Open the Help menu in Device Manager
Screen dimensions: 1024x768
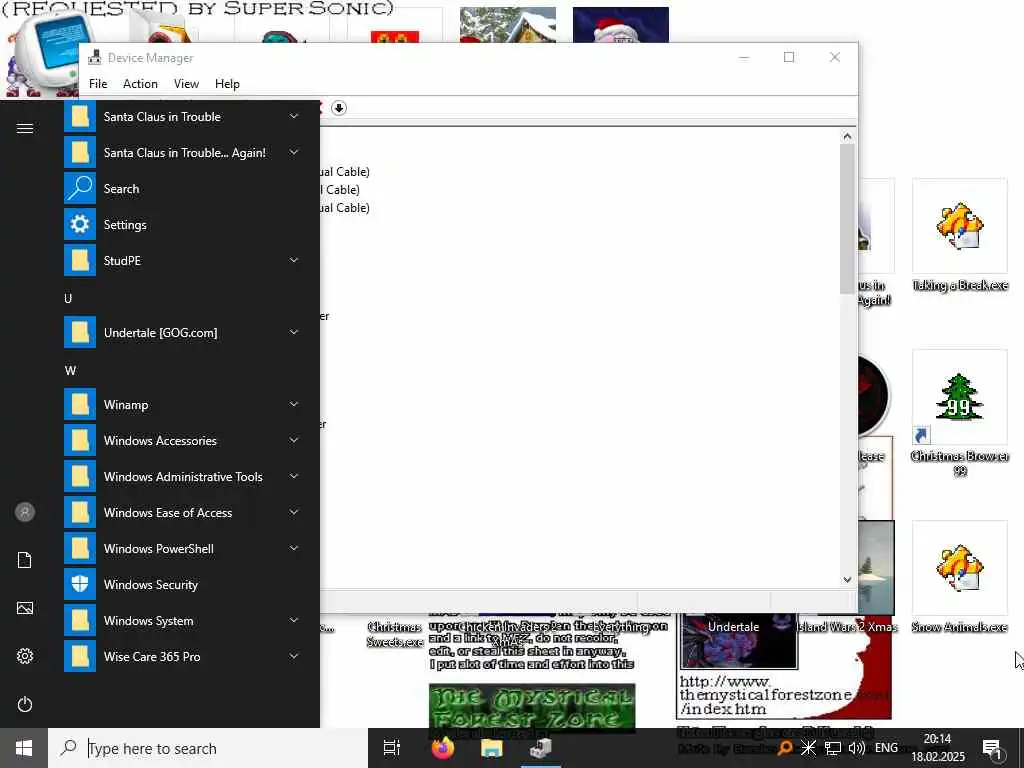click(227, 84)
